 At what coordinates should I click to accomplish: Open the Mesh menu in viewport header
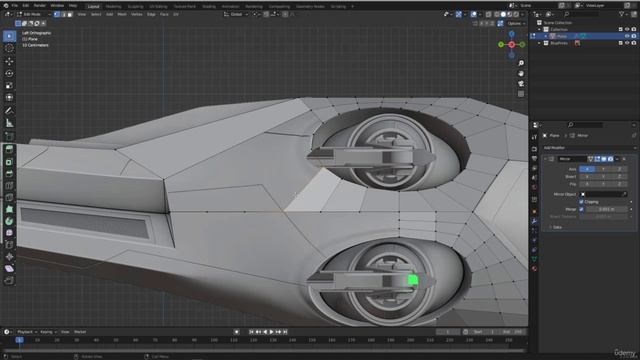coord(122,14)
